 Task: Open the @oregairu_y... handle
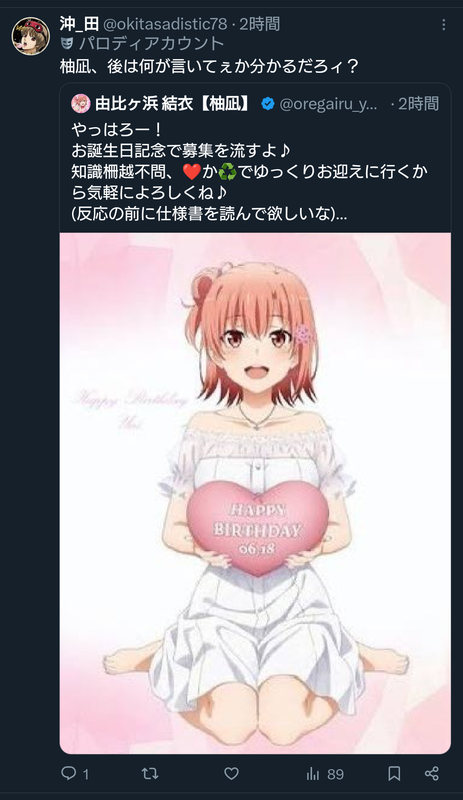[x=329, y=104]
